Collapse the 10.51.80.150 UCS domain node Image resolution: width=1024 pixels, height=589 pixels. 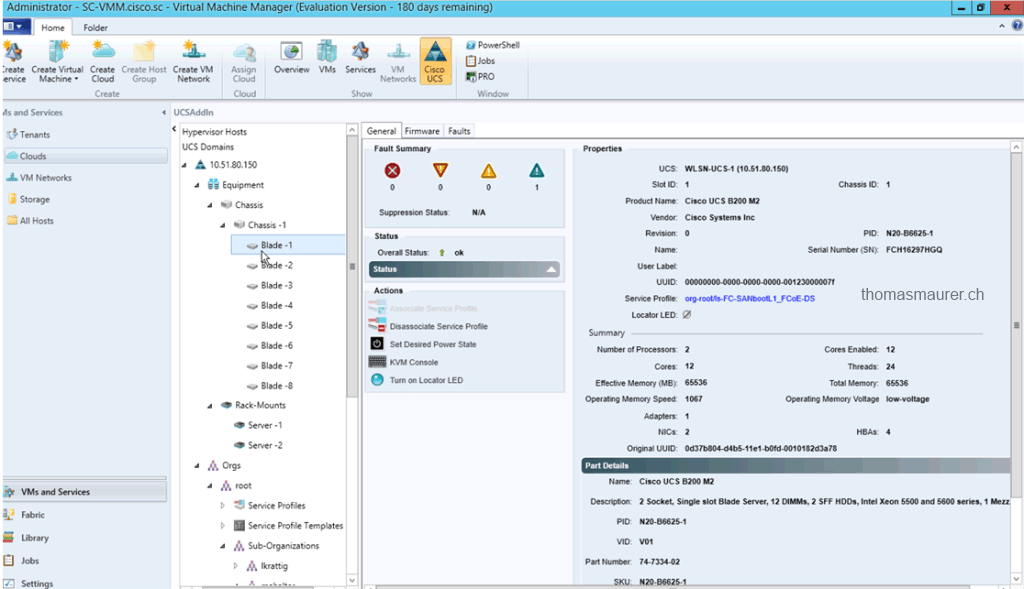[184, 165]
